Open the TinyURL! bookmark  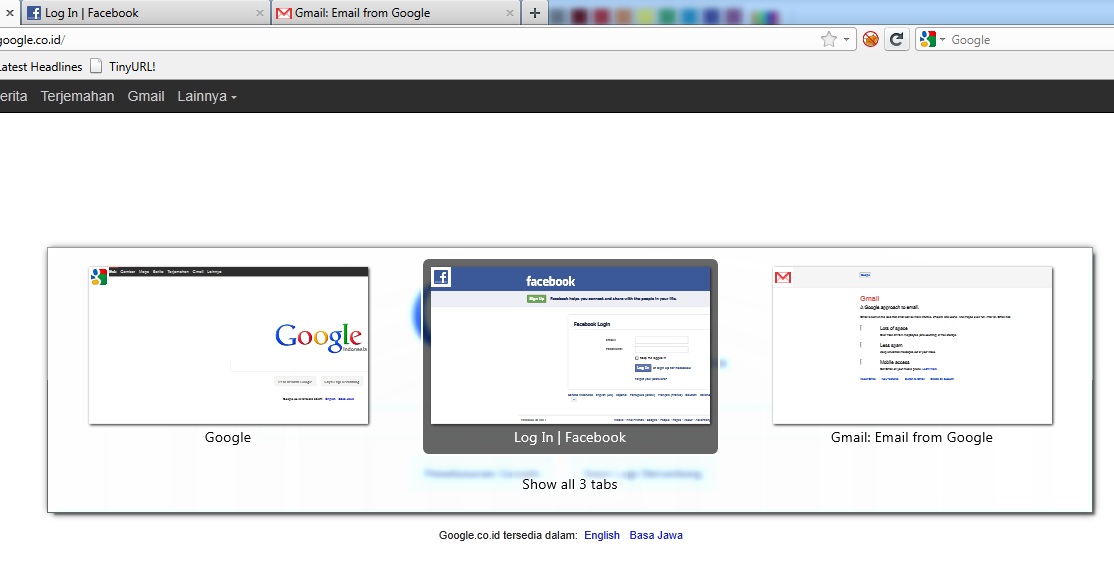pyautogui.click(x=132, y=67)
